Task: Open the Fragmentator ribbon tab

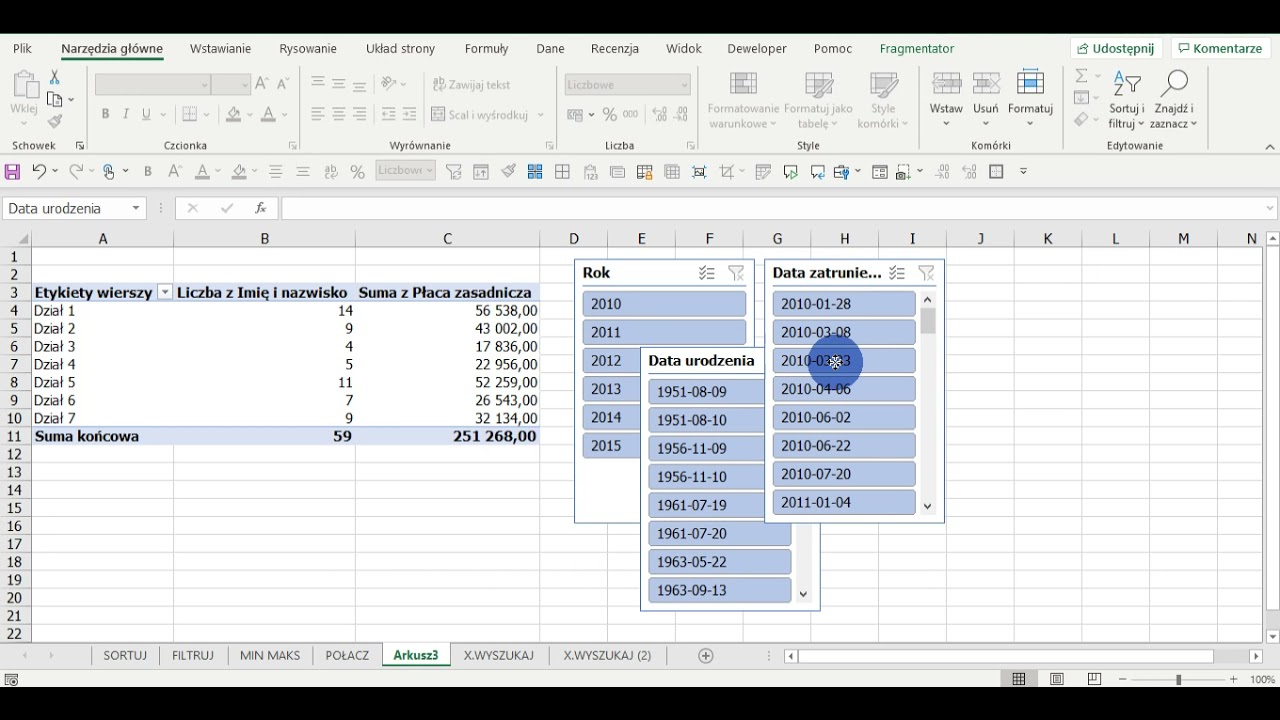Action: point(917,48)
